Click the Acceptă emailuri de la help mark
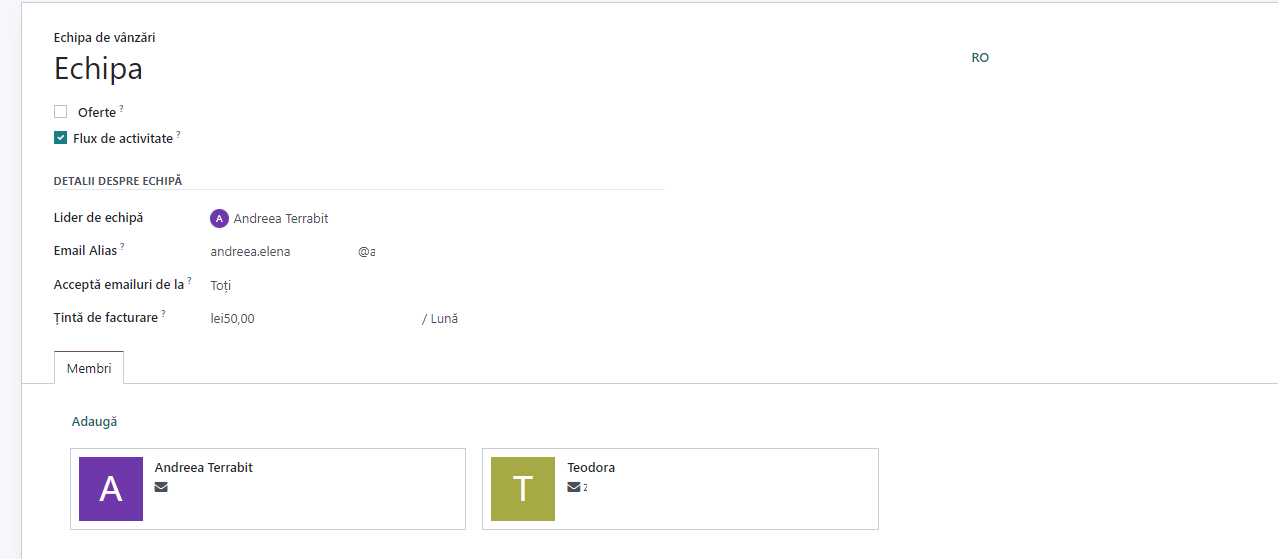Screen dimensions: 1278x559 pyautogui.click(x=189, y=280)
